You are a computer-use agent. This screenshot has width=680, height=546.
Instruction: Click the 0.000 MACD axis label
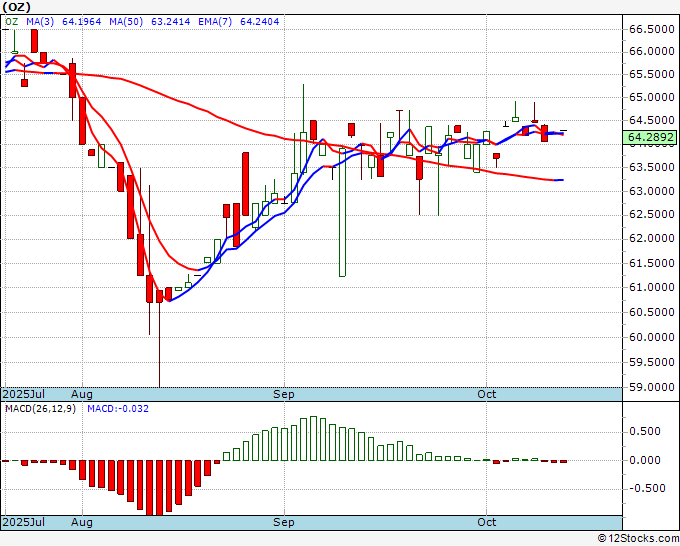point(644,460)
